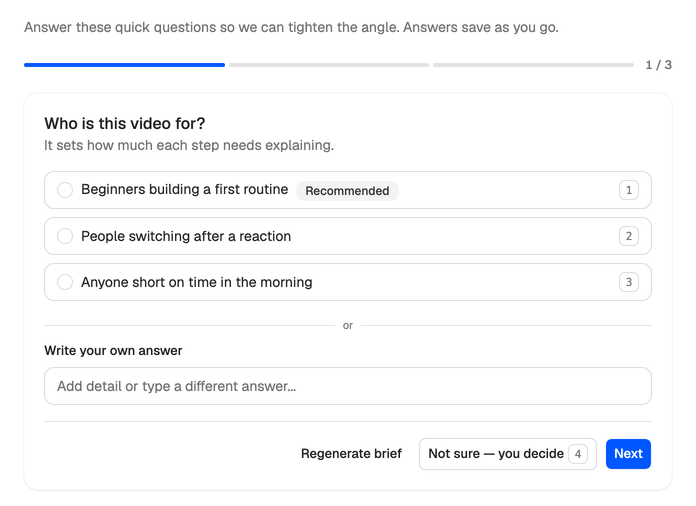Click the 'Write your own answer' label
696x506 pixels.
tap(113, 351)
